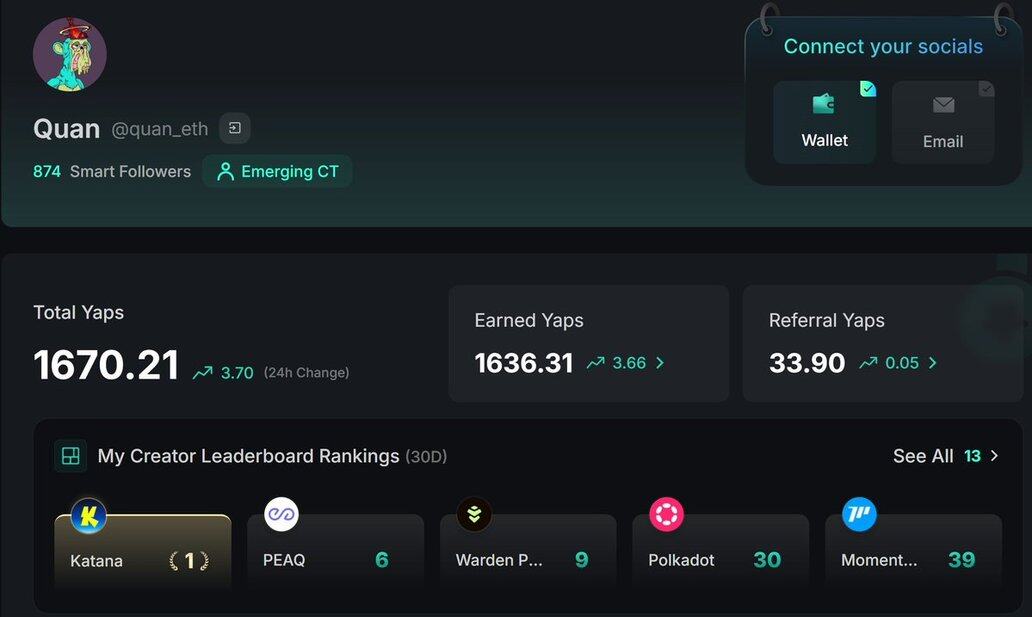Expand Earned Yaps details chevron
This screenshot has height=617, width=1032.
tap(660, 363)
